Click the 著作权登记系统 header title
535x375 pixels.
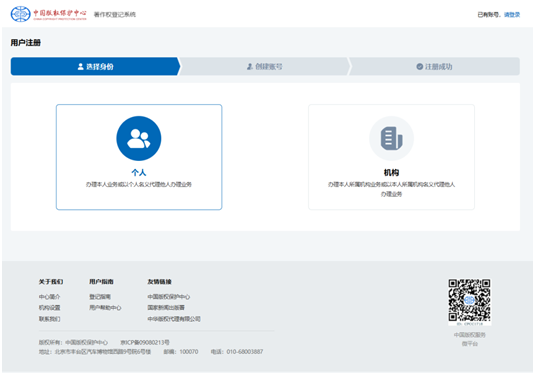[x=115, y=14]
